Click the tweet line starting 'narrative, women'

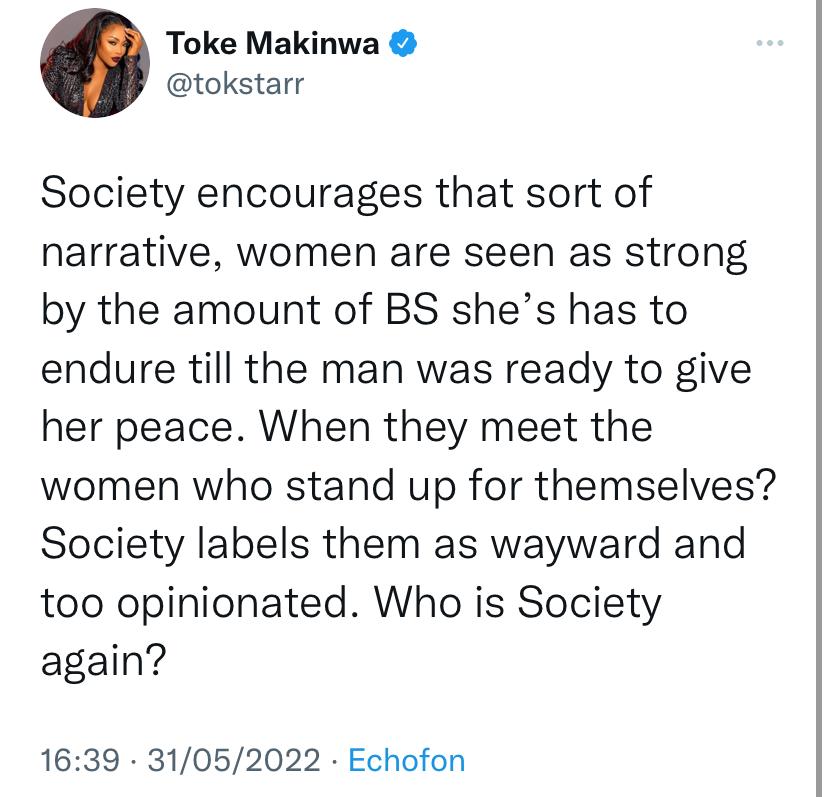tap(394, 254)
